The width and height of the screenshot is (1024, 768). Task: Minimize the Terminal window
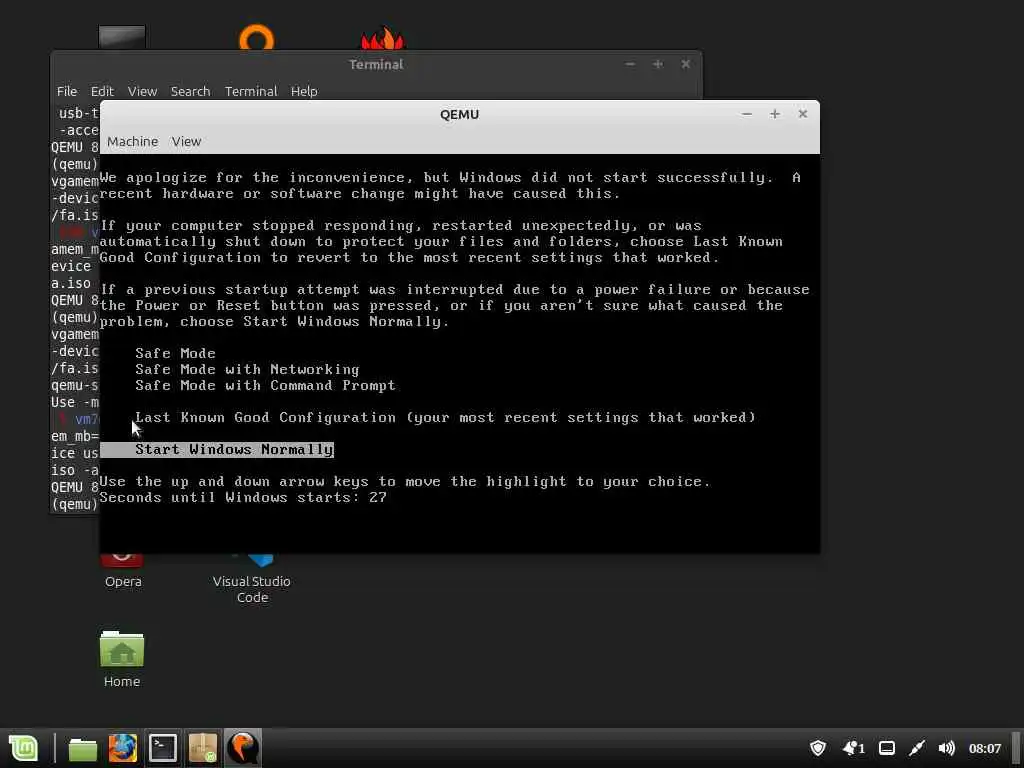[x=630, y=64]
